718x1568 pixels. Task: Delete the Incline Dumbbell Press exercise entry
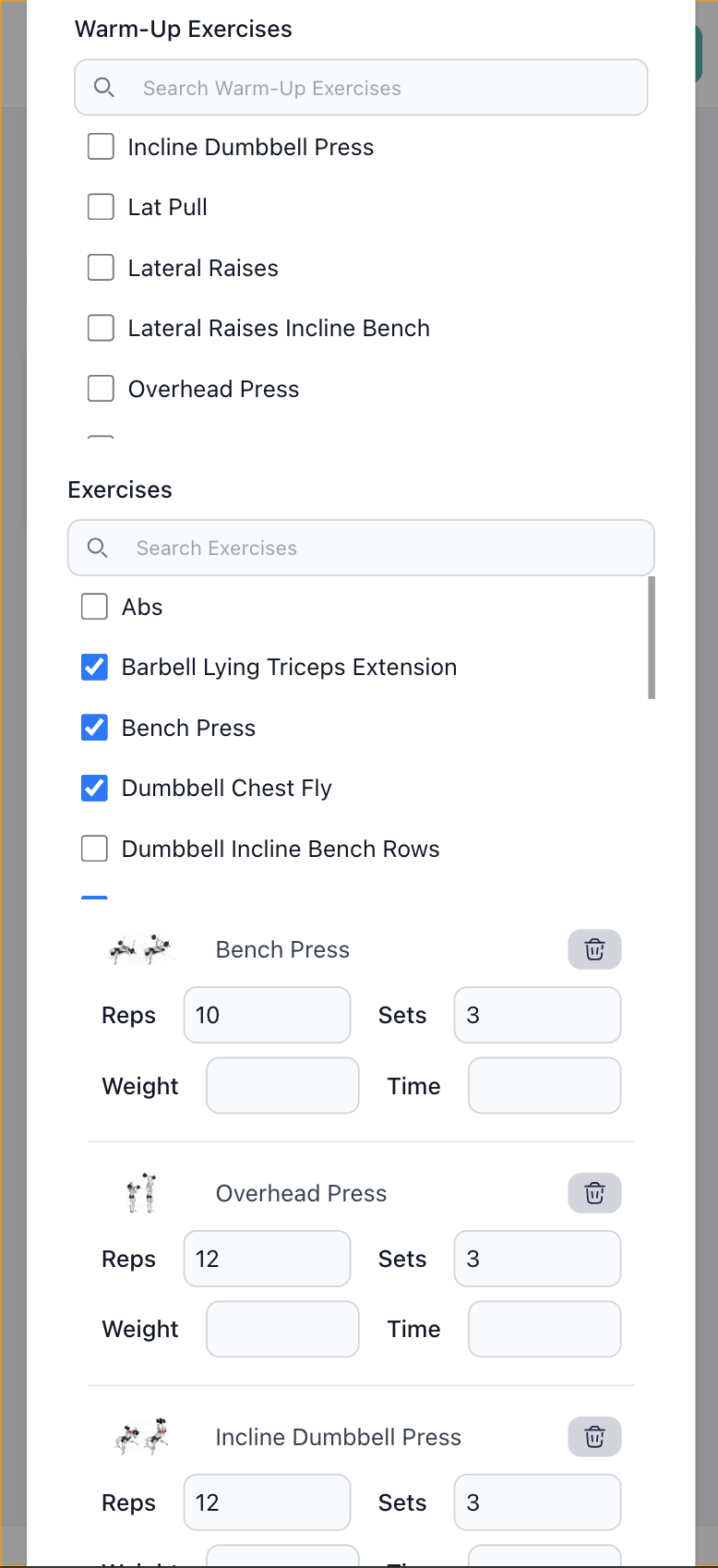[594, 1437]
